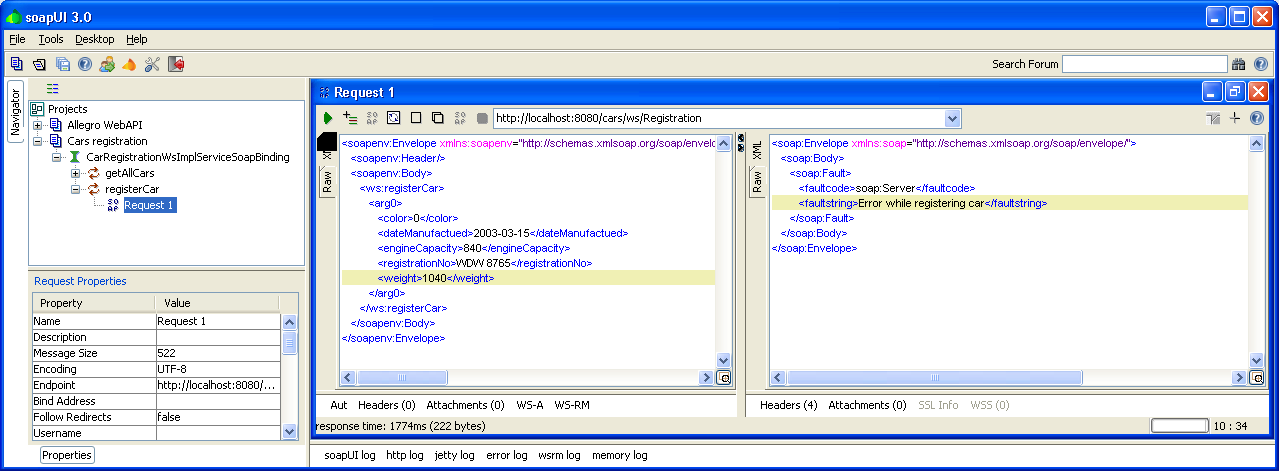Open the soapUI log tab
1279x471 pixels.
350,455
